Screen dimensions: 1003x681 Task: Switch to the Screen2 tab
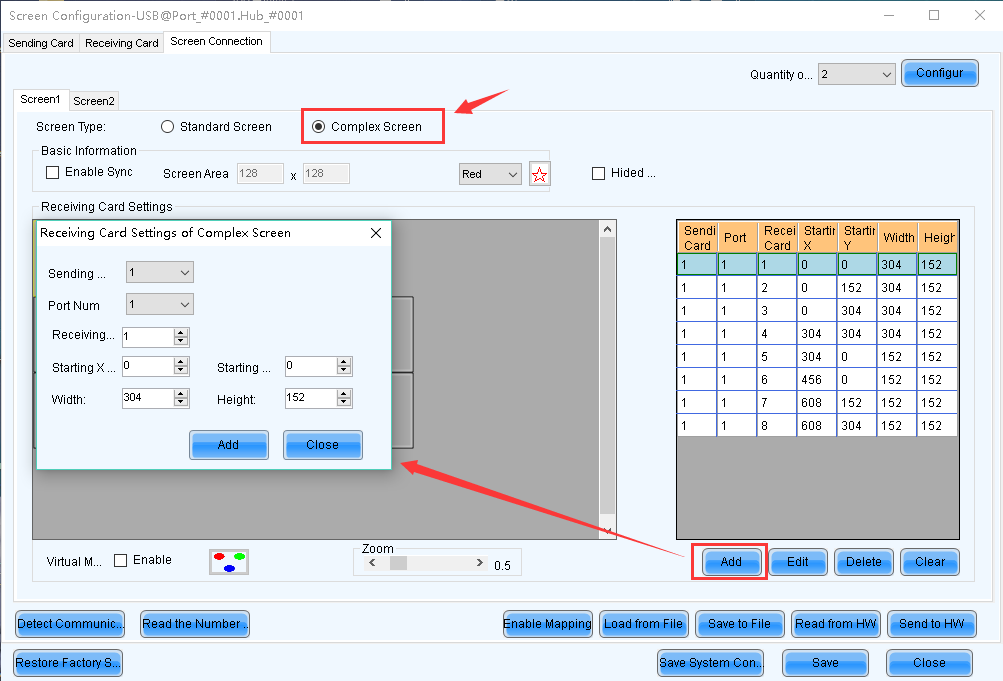pos(94,101)
